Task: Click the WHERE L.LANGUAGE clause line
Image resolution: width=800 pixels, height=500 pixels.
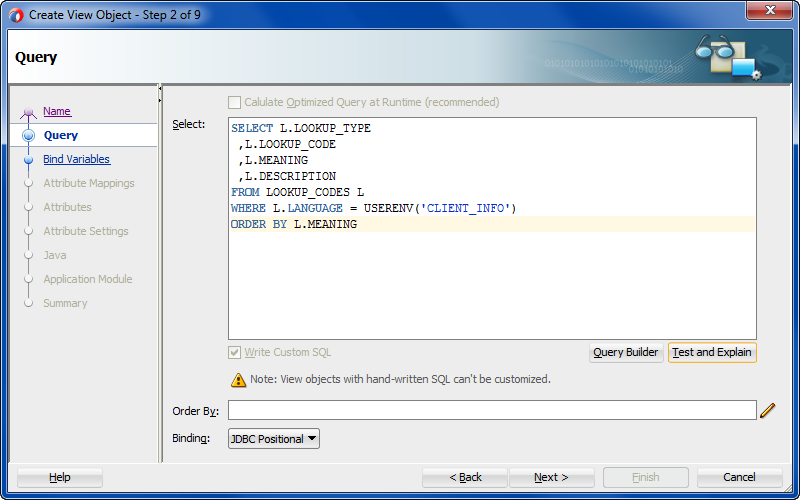Action: [373, 208]
